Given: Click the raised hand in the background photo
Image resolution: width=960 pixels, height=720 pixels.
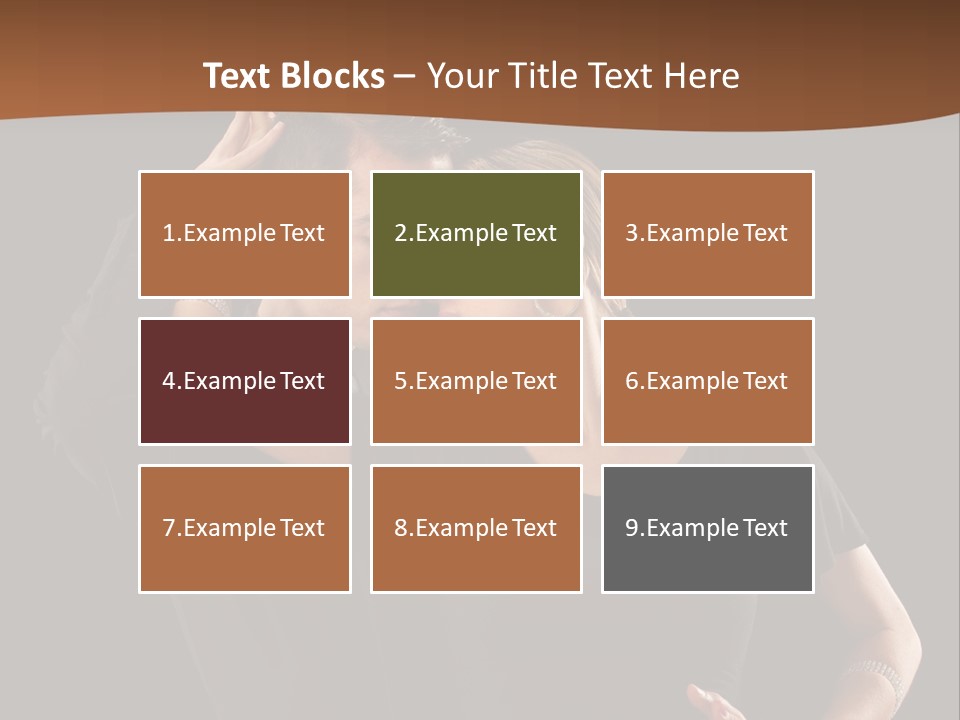Looking at the screenshot, I should coord(245,141).
